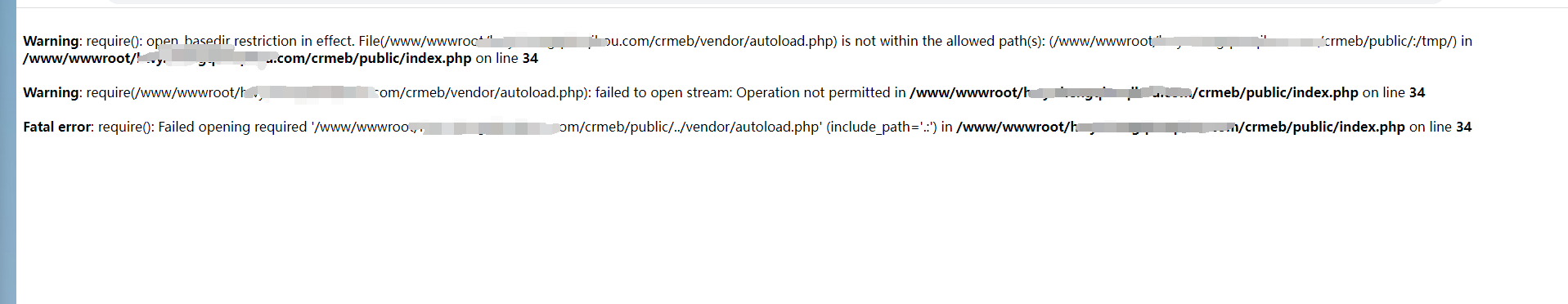Viewport: 1568px width, 304px height.
Task: Click the blue strip at the window's left edge
Action: pos(7,152)
